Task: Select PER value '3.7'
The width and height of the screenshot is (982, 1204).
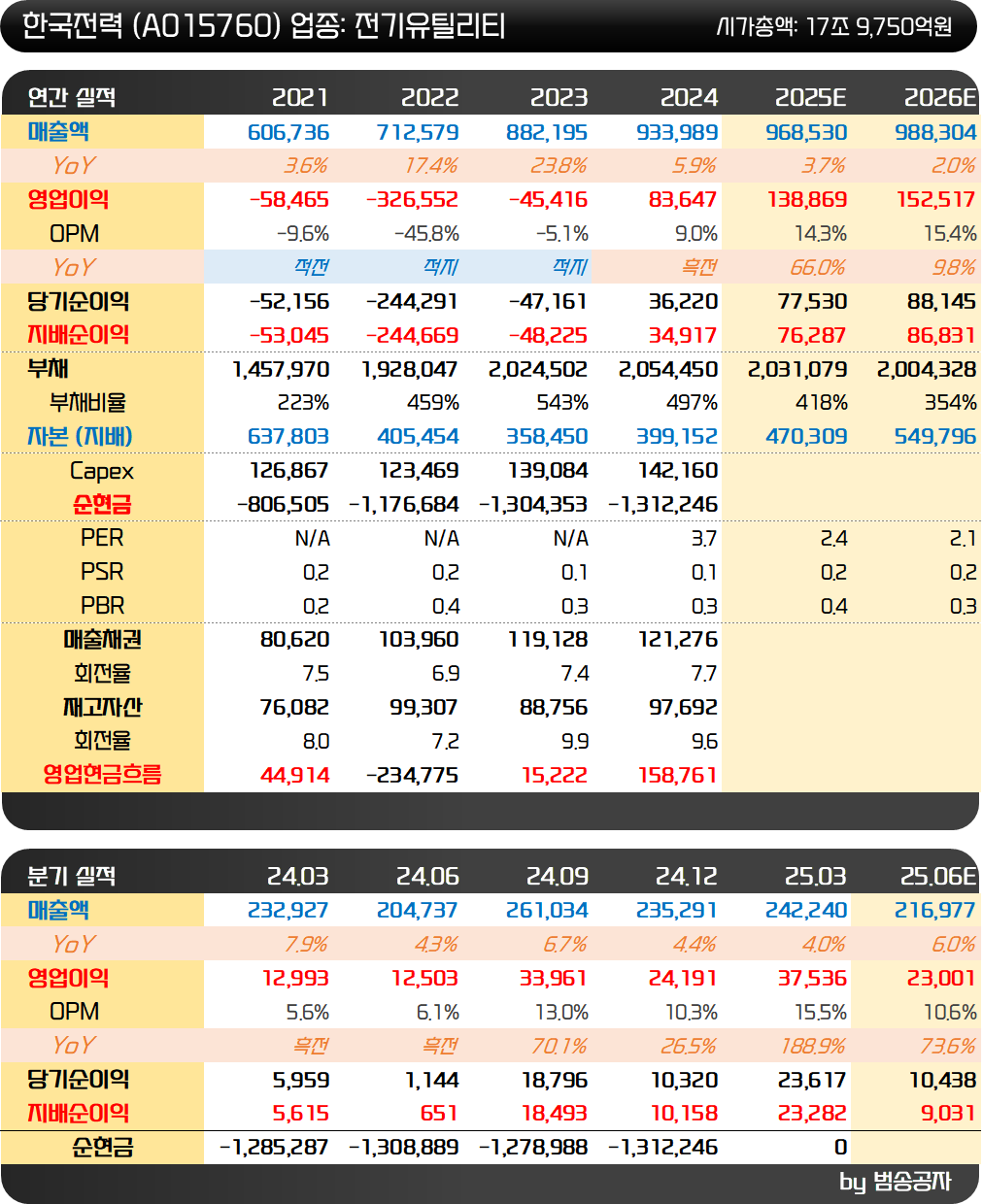Action: (x=703, y=539)
